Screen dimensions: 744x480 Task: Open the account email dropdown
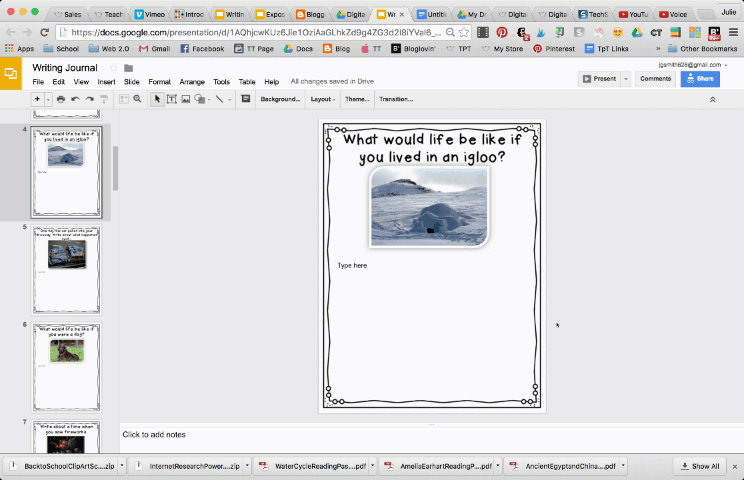click(693, 65)
